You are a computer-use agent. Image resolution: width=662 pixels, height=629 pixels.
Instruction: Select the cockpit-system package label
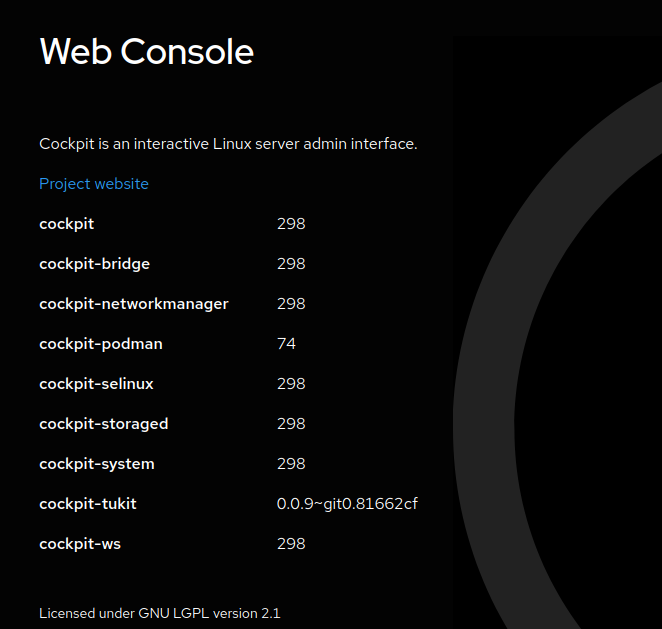[97, 464]
